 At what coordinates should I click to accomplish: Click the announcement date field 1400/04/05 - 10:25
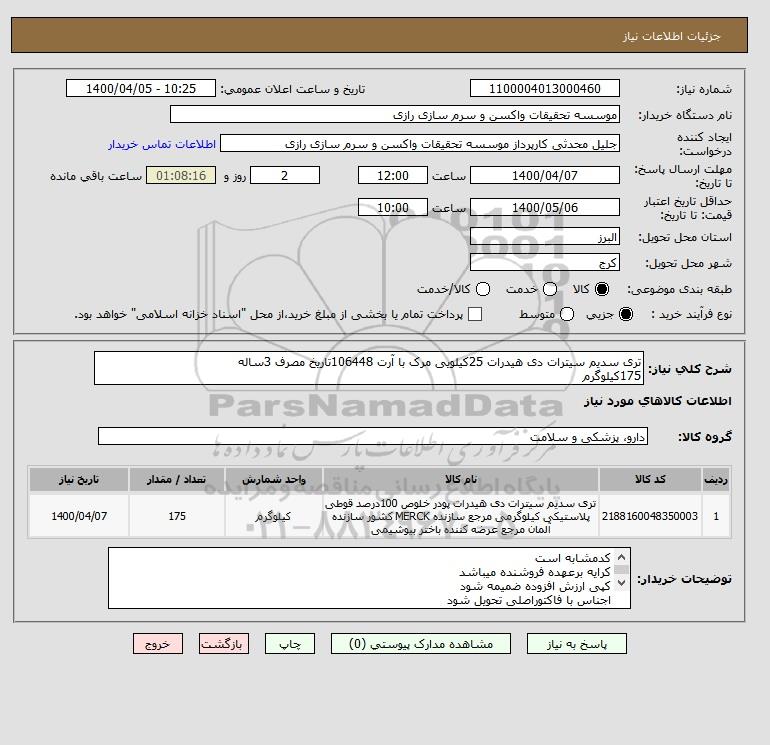(140, 88)
